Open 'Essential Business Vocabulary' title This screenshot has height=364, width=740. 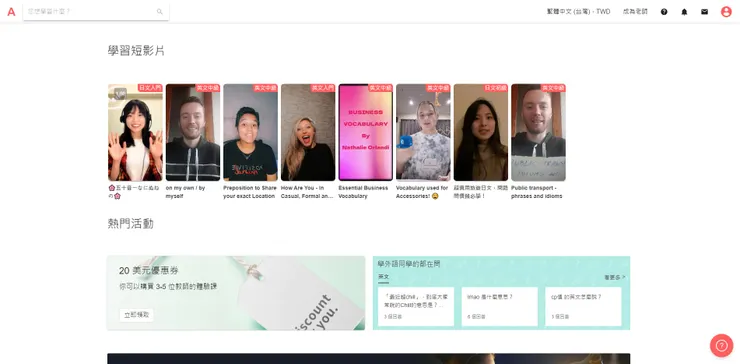coord(363,192)
